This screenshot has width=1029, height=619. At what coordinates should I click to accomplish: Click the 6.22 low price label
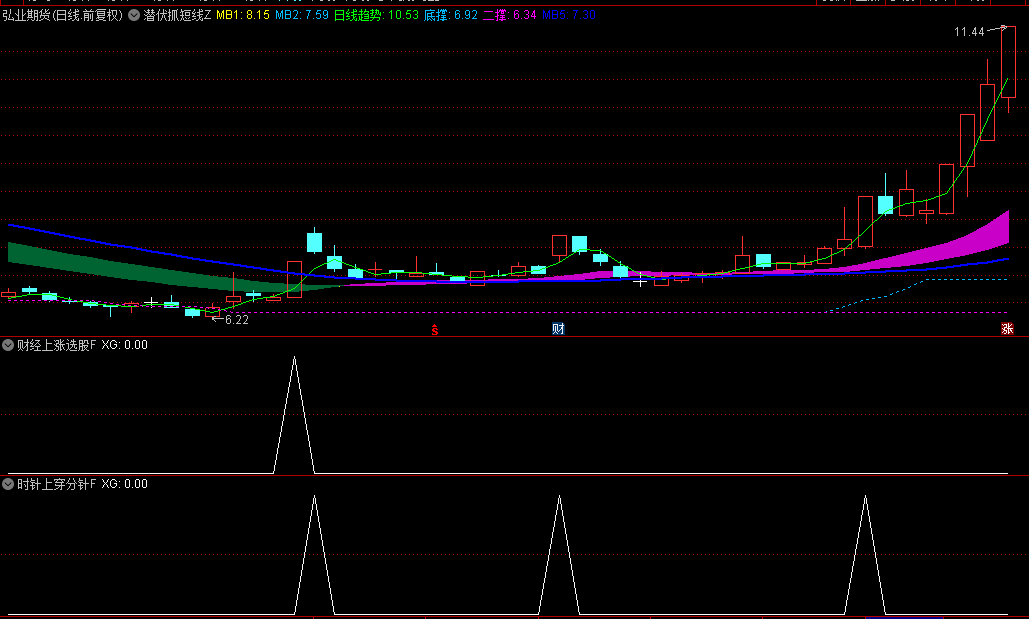click(x=236, y=320)
